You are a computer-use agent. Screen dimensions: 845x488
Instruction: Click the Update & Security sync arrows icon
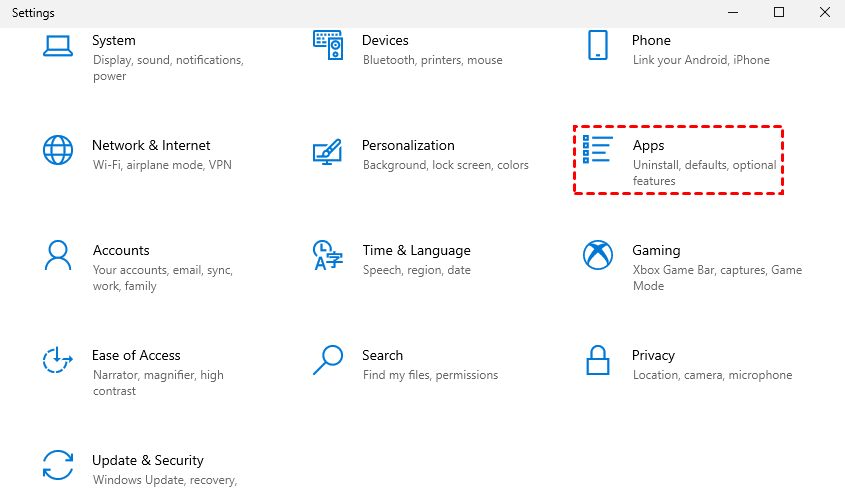tap(58, 466)
